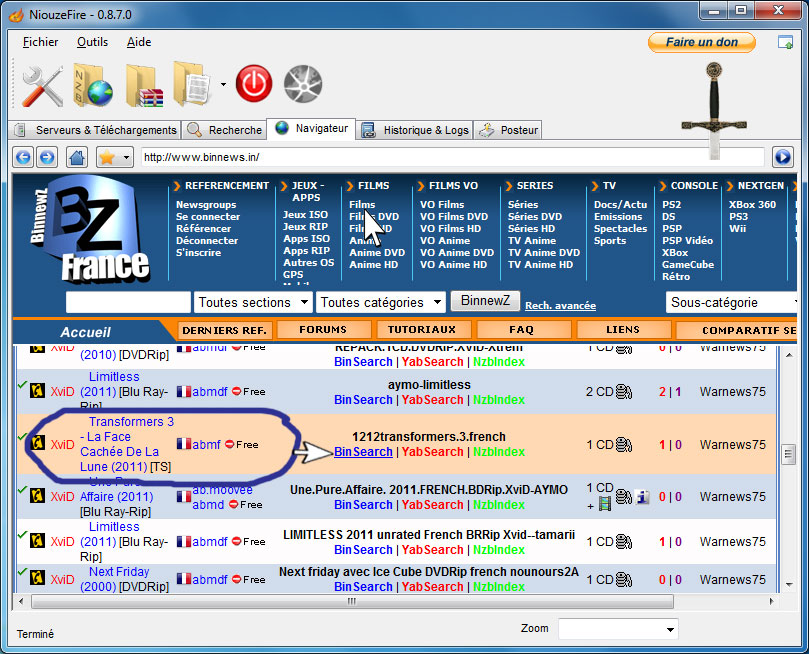809x654 pixels.
Task: Open the Posteur tab
Action: (x=508, y=130)
